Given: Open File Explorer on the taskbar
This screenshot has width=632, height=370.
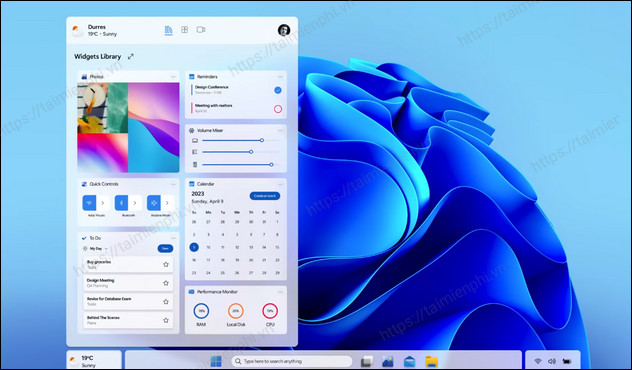Looking at the screenshot, I should [432, 361].
